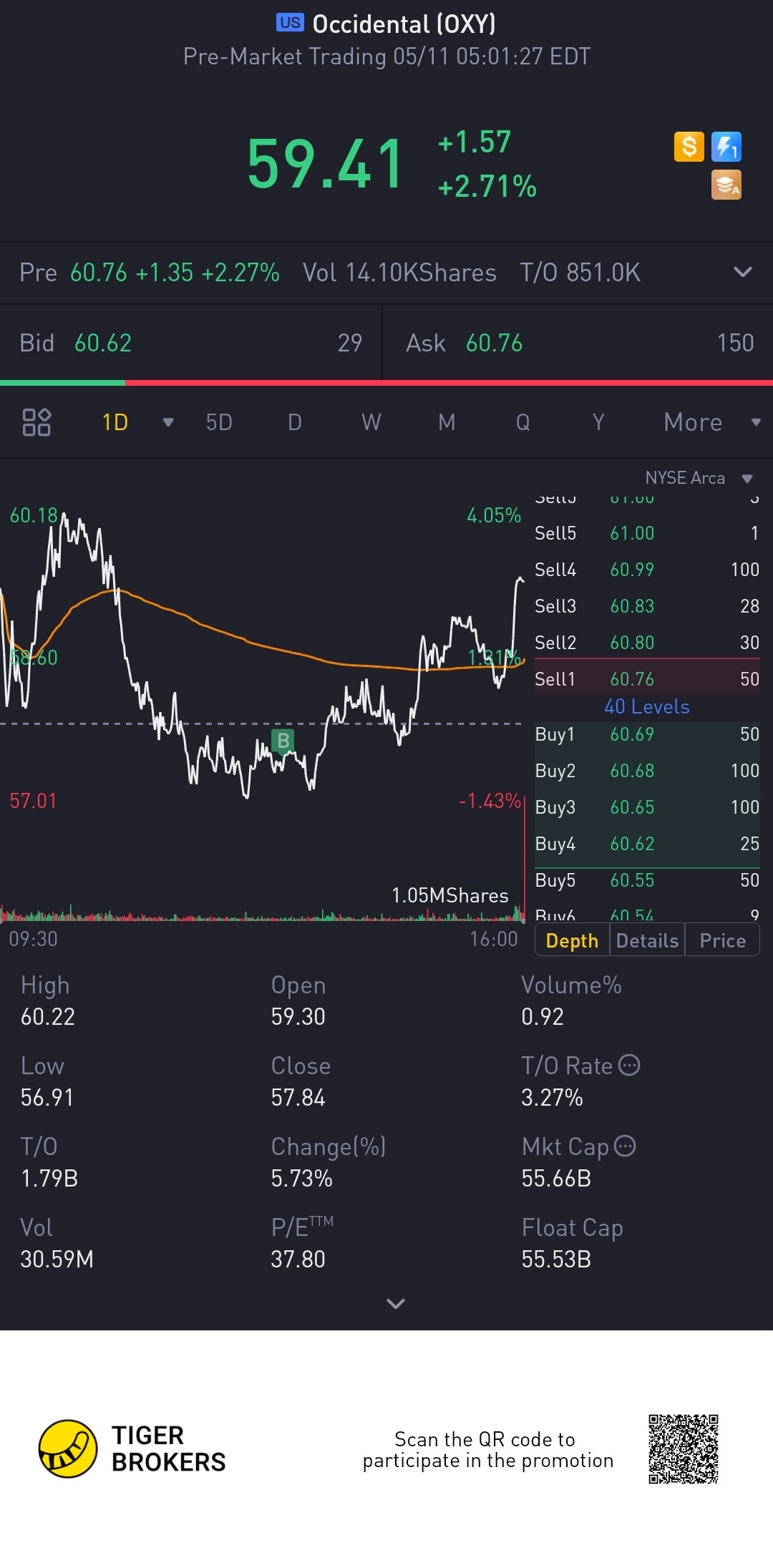773x1568 pixels.
Task: Select the Details tab
Action: pyautogui.click(x=647, y=940)
